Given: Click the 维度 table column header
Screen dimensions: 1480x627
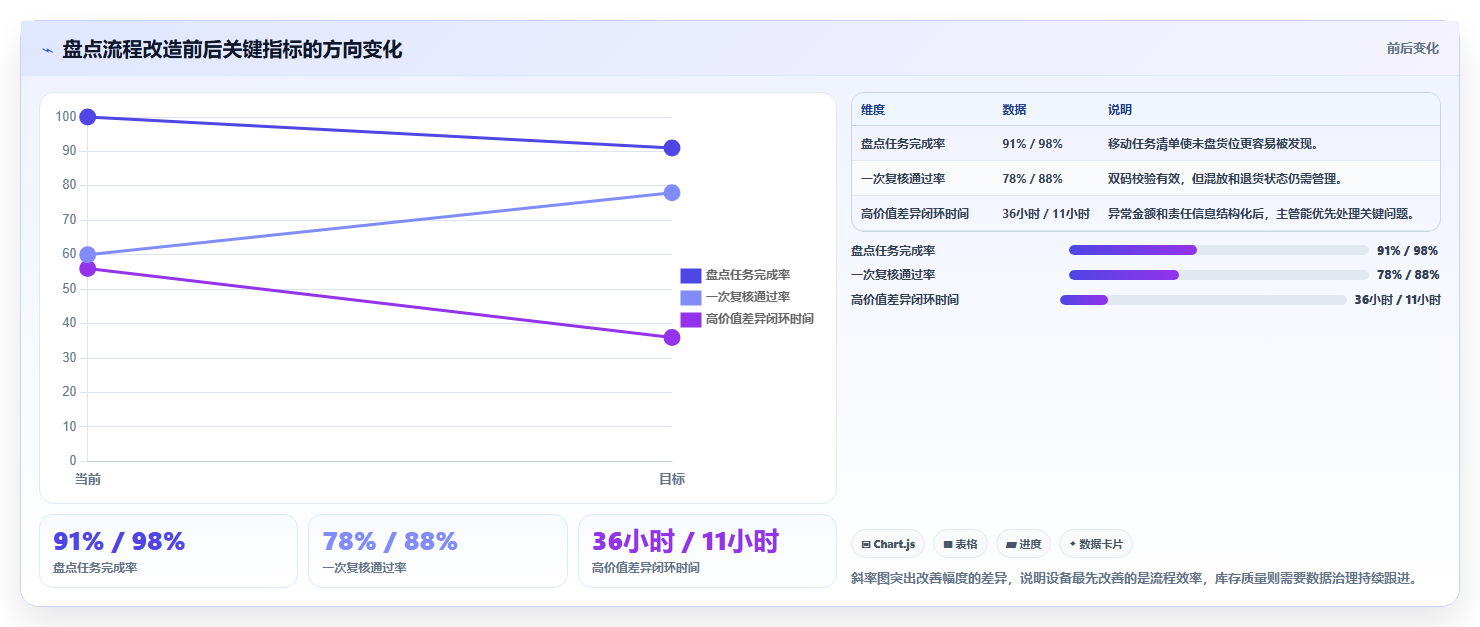Looking at the screenshot, I should 873,110.
